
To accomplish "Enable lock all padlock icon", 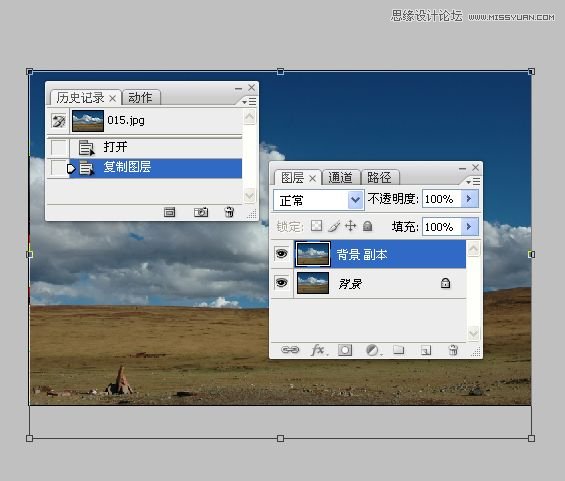I will pos(367,226).
